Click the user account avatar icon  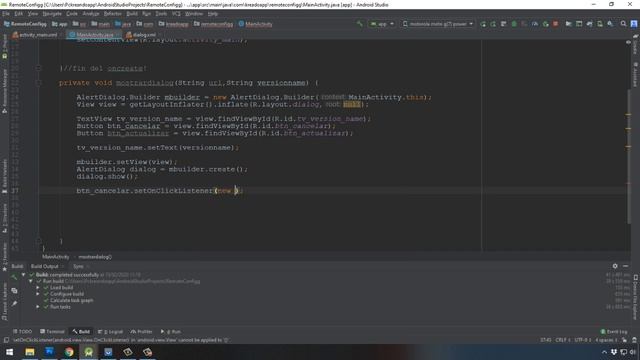coord(634,24)
